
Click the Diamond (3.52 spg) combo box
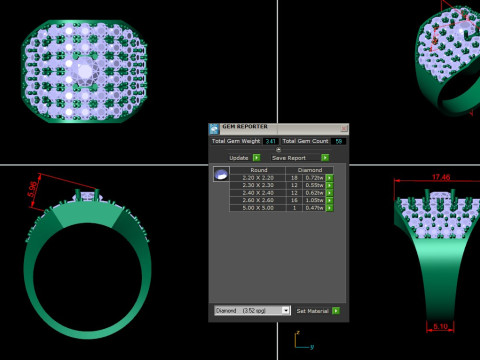(x=252, y=310)
